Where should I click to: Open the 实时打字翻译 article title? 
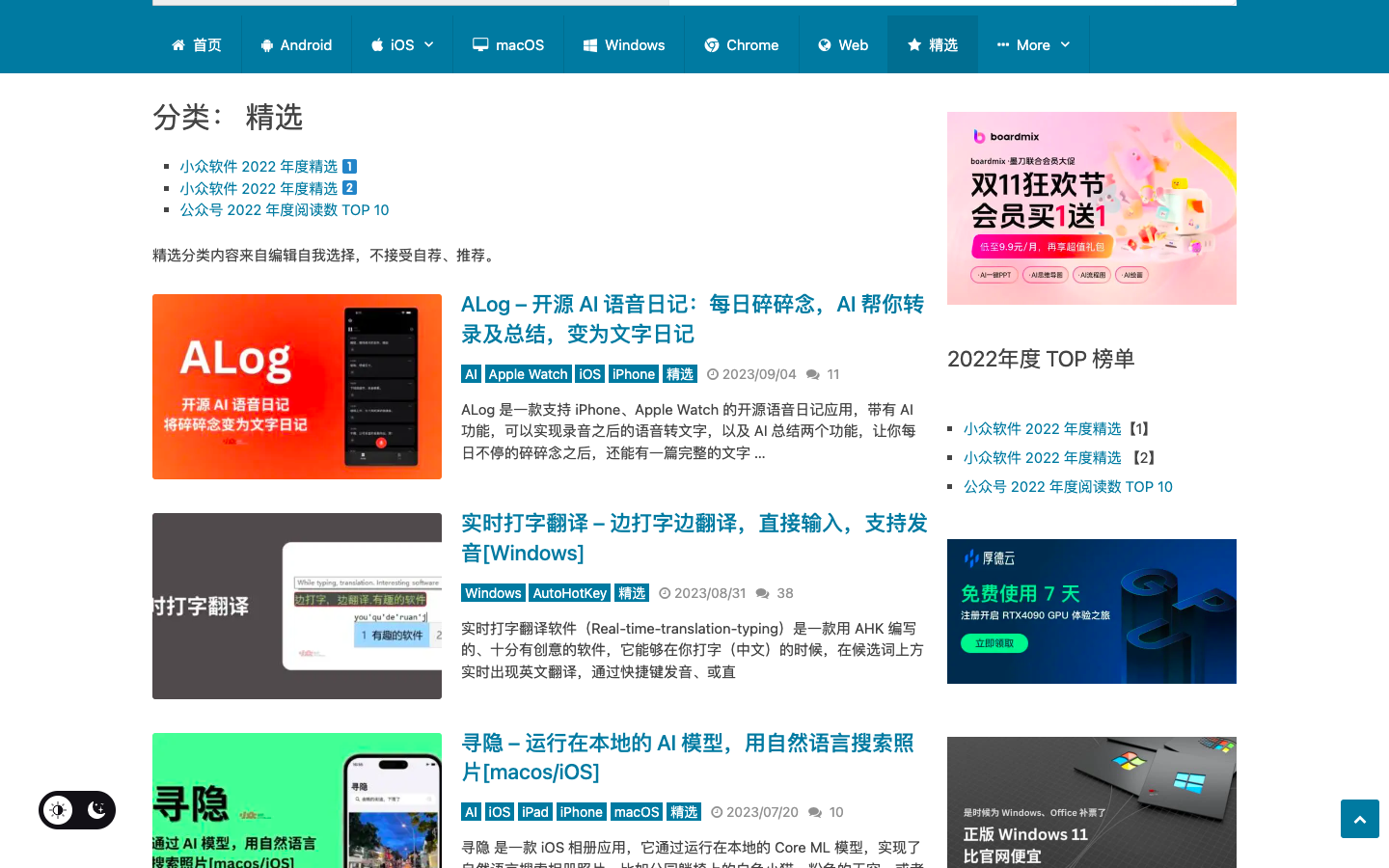694,538
